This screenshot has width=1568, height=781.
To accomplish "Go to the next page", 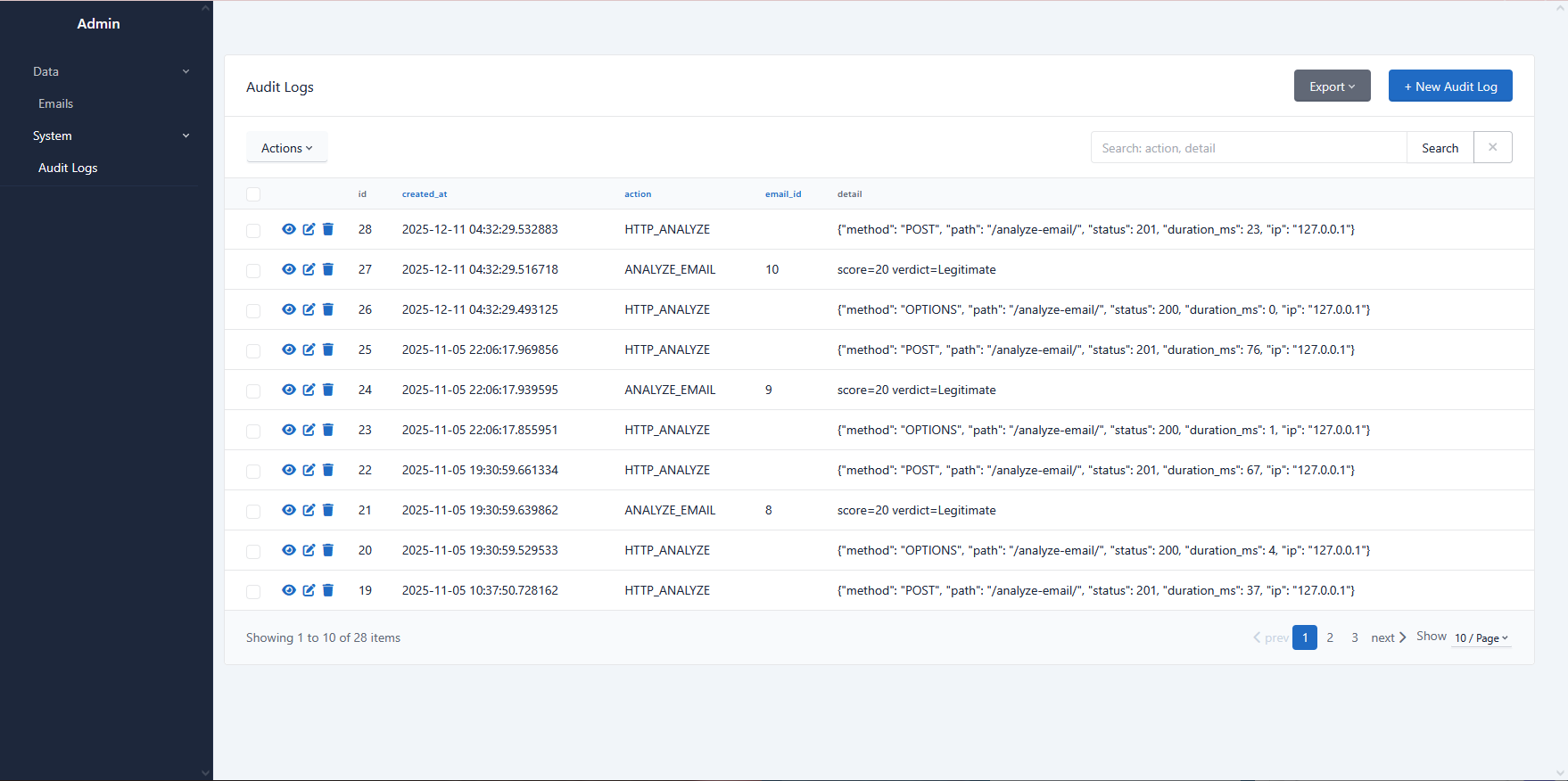I will [x=1389, y=637].
